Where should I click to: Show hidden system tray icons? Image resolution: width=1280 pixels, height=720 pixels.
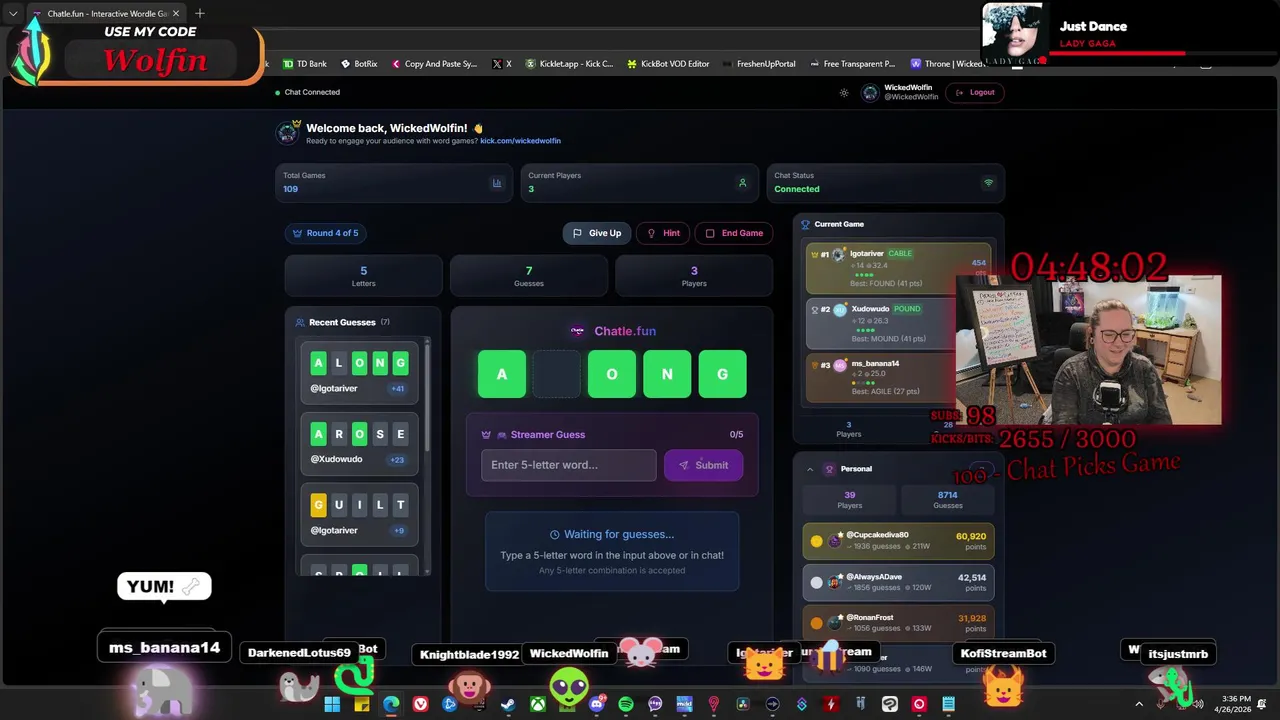[x=1139, y=704]
